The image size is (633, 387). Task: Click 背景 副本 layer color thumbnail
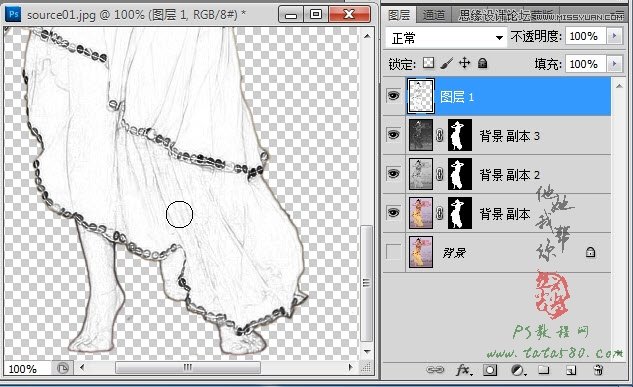pyautogui.click(x=421, y=213)
